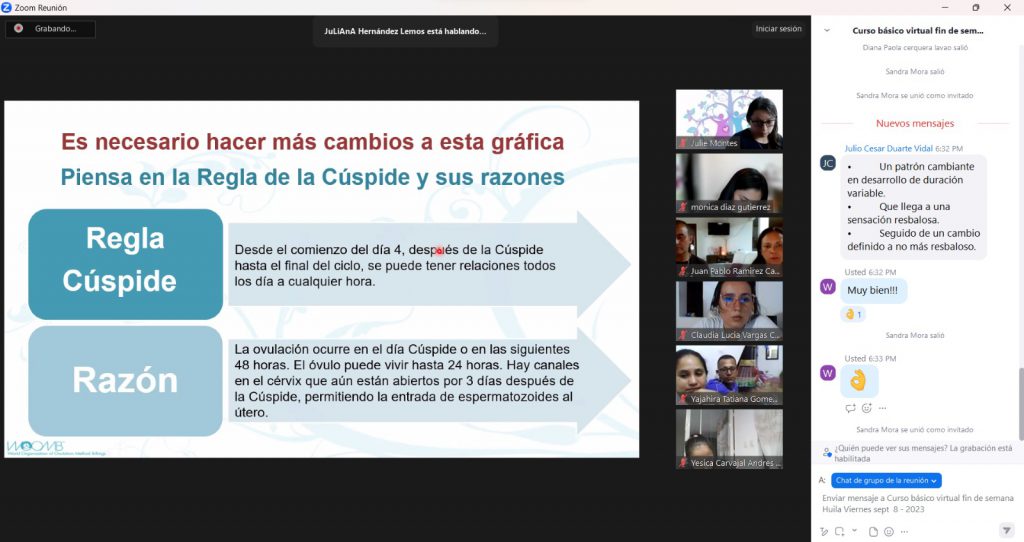Click sender name Julio Cesar Duarte Vidal
Image resolution: width=1024 pixels, height=542 pixels.
[x=888, y=148]
